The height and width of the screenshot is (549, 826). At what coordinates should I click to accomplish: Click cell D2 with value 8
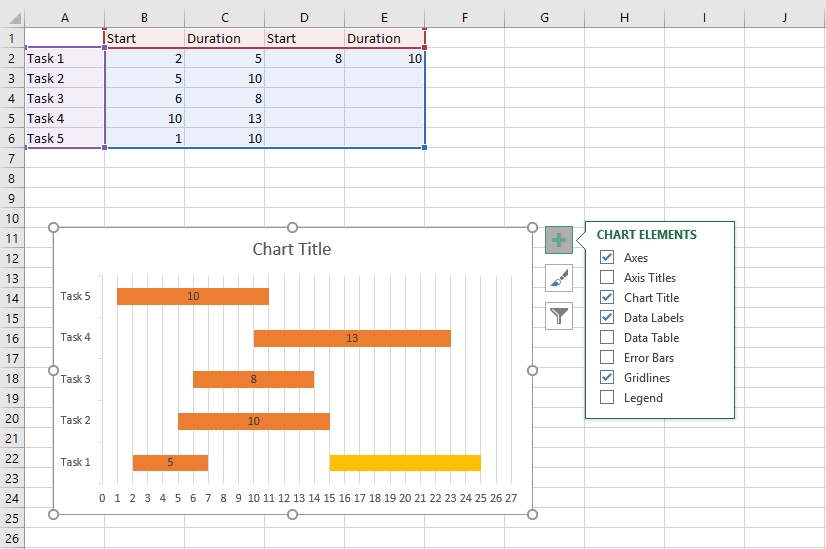point(304,58)
